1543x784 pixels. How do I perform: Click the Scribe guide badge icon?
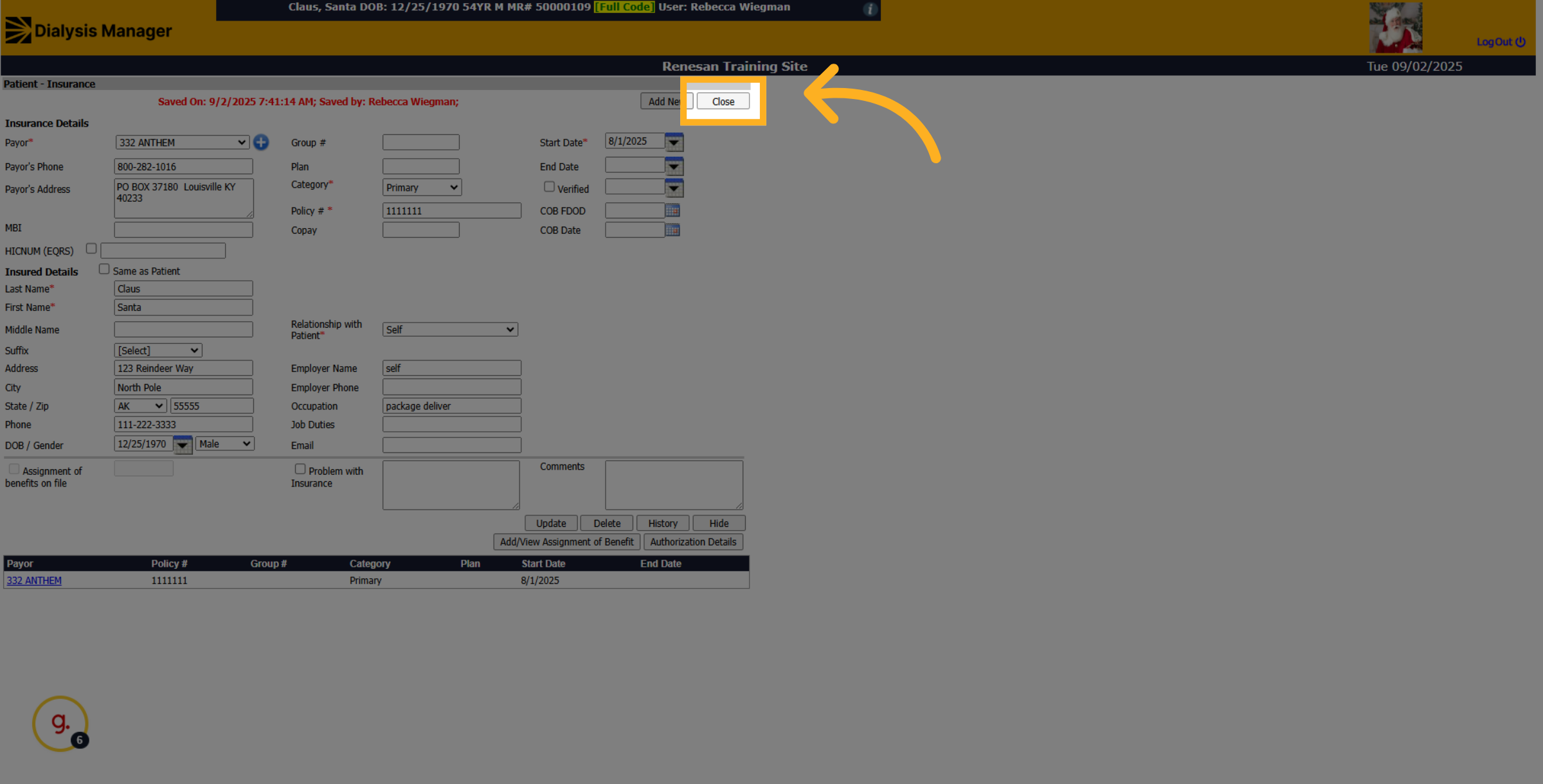(x=60, y=724)
